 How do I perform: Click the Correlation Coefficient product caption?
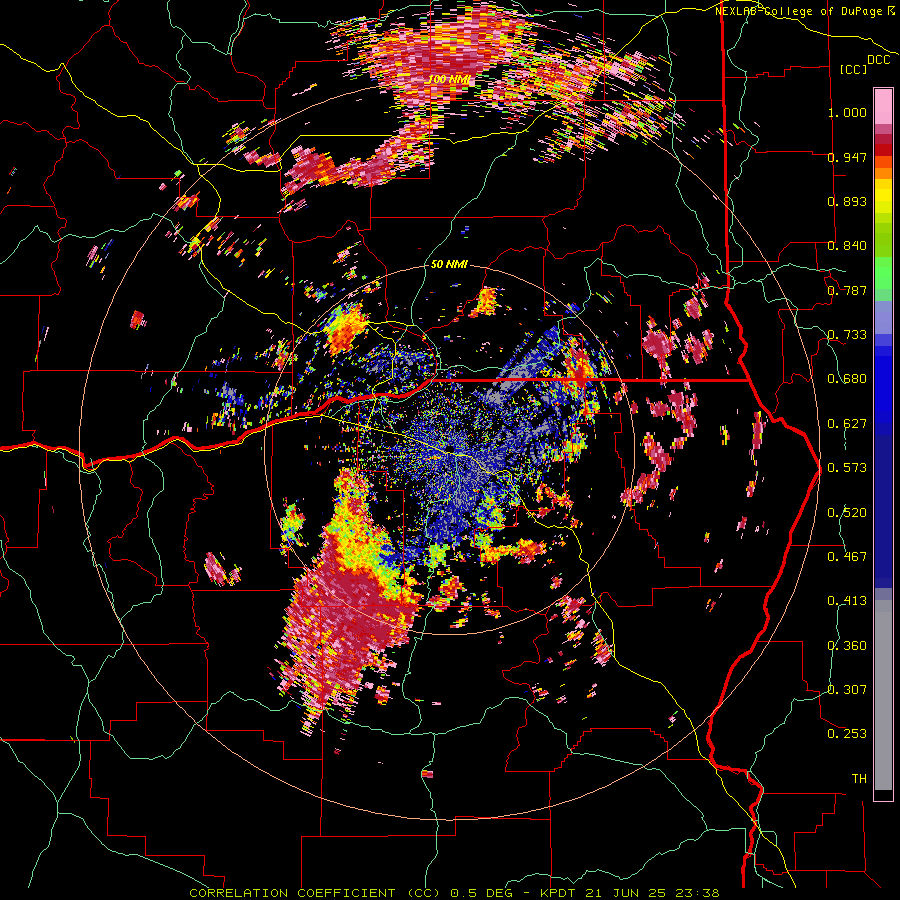click(x=454, y=893)
